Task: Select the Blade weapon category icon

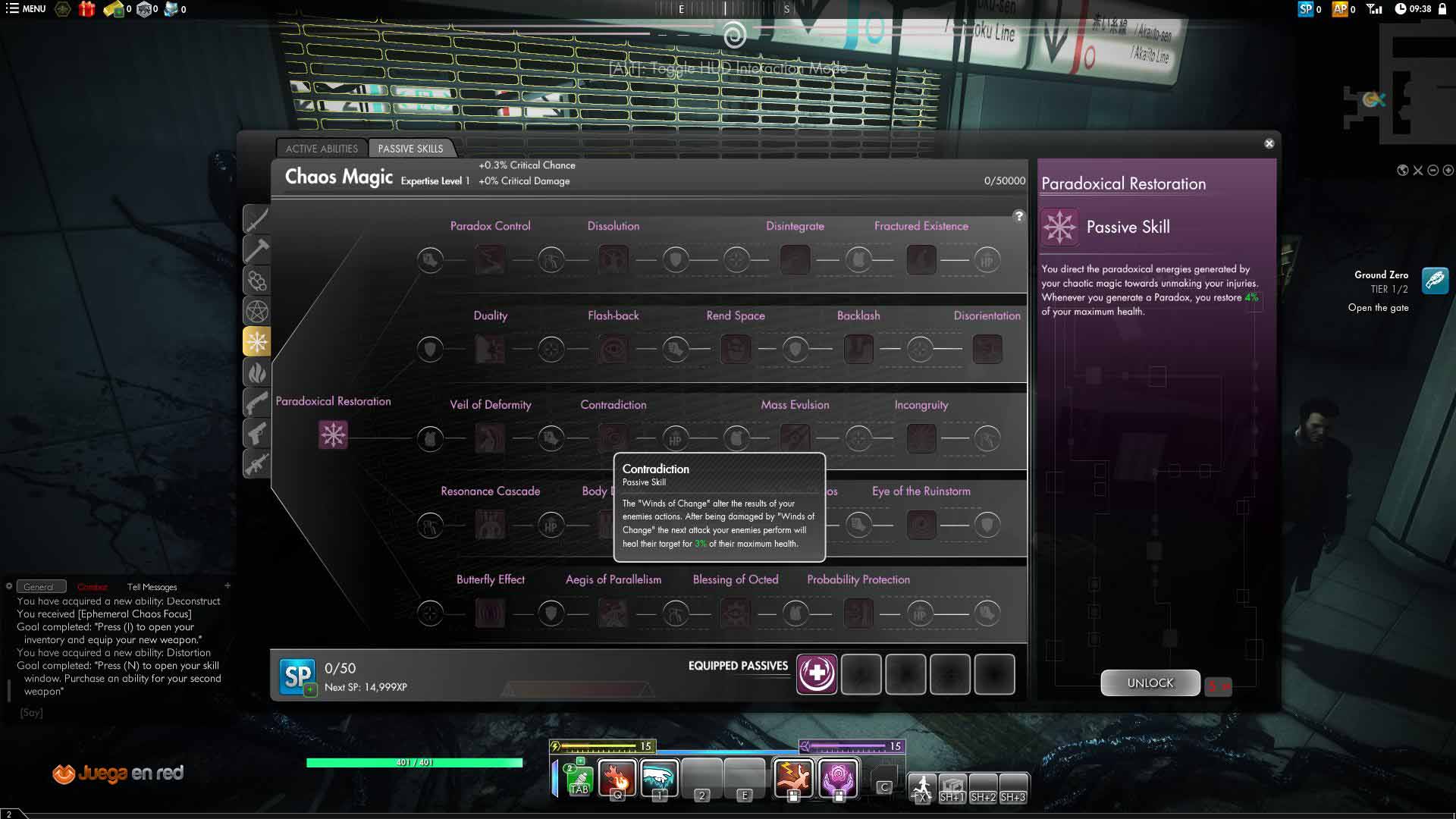Action: pos(257,219)
